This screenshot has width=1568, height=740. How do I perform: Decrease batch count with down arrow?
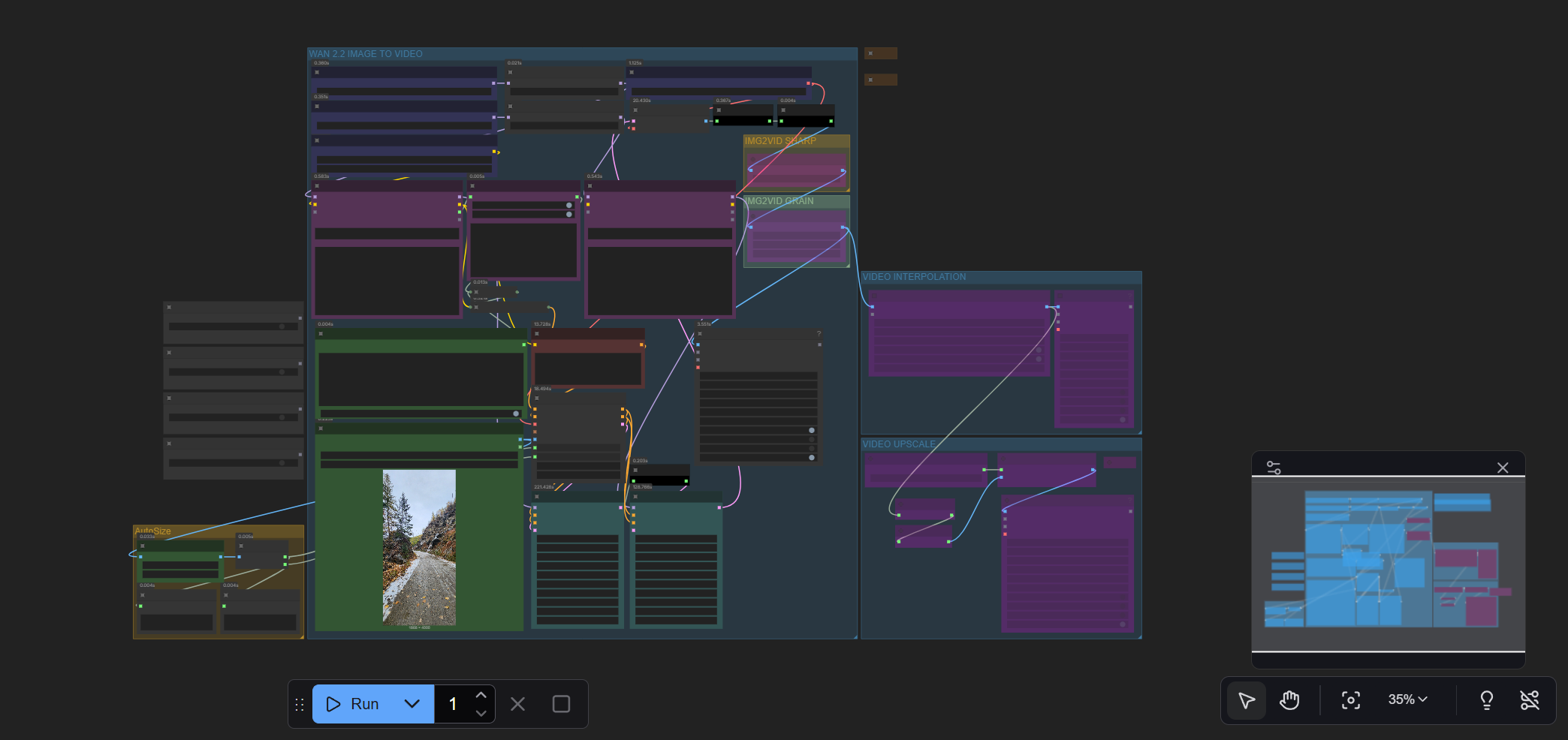pyautogui.click(x=481, y=713)
